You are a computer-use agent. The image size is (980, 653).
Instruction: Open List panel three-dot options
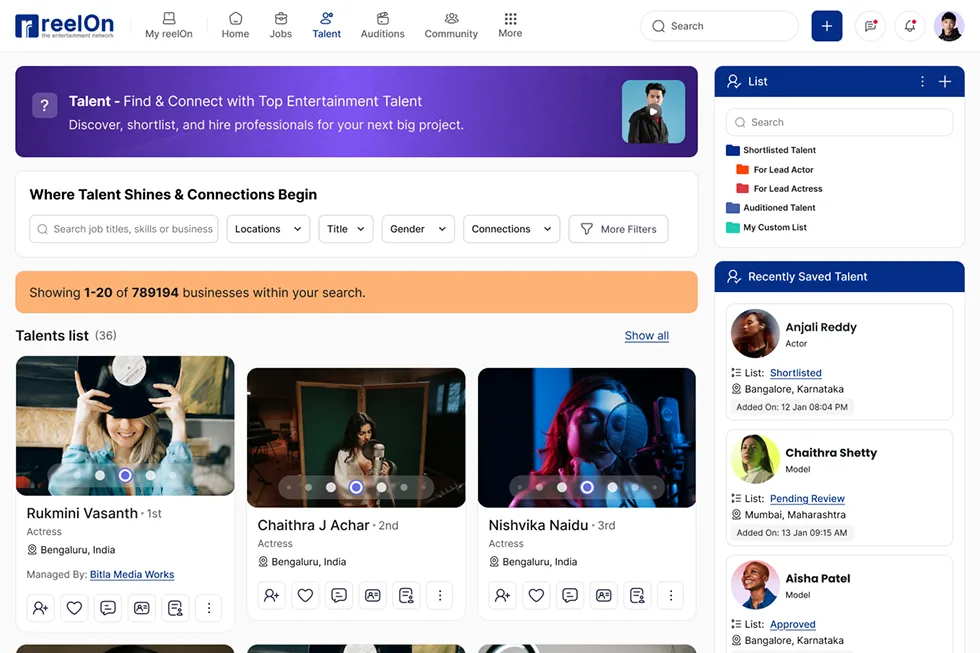[x=922, y=82]
